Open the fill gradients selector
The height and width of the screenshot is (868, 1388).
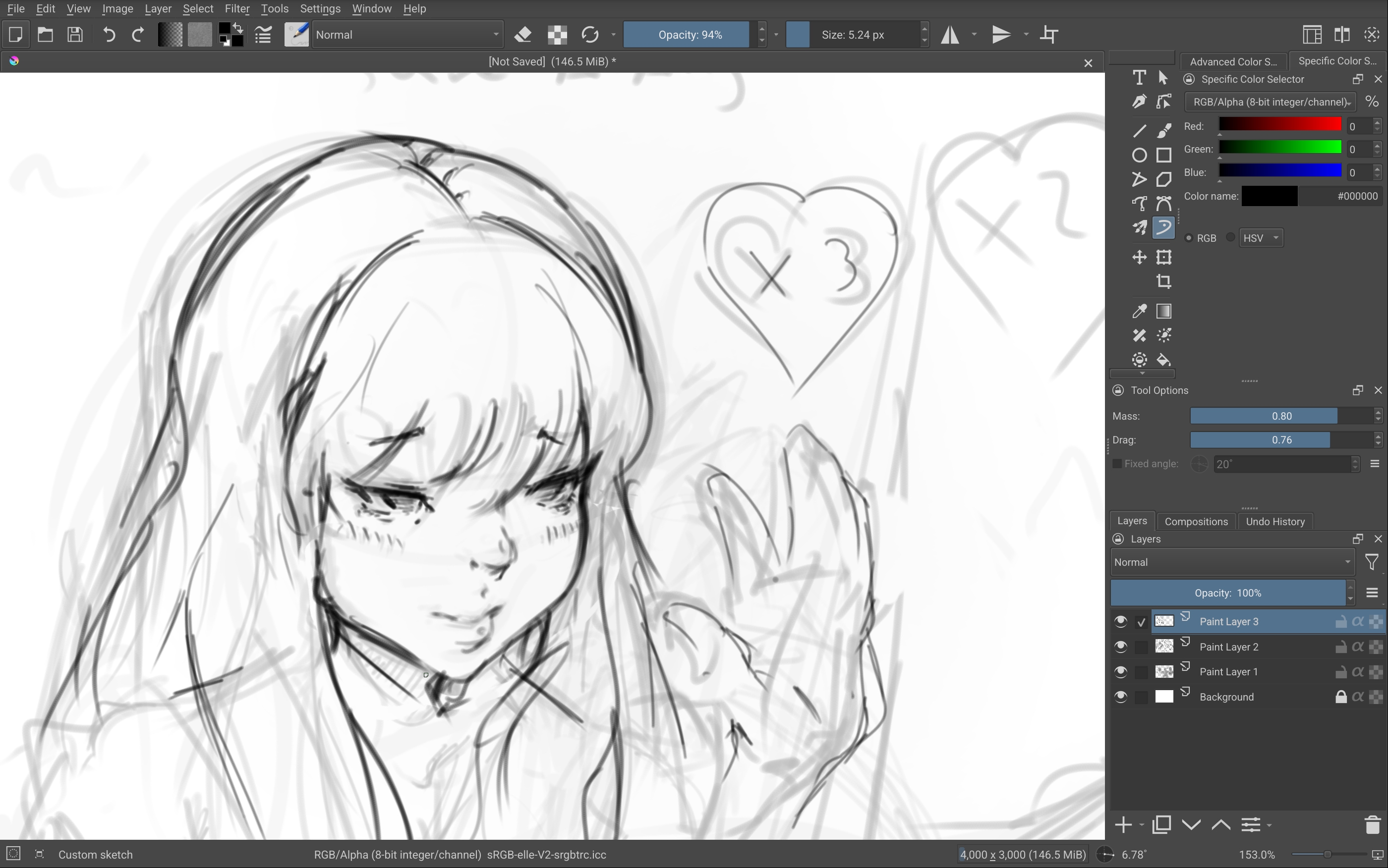pos(170,35)
